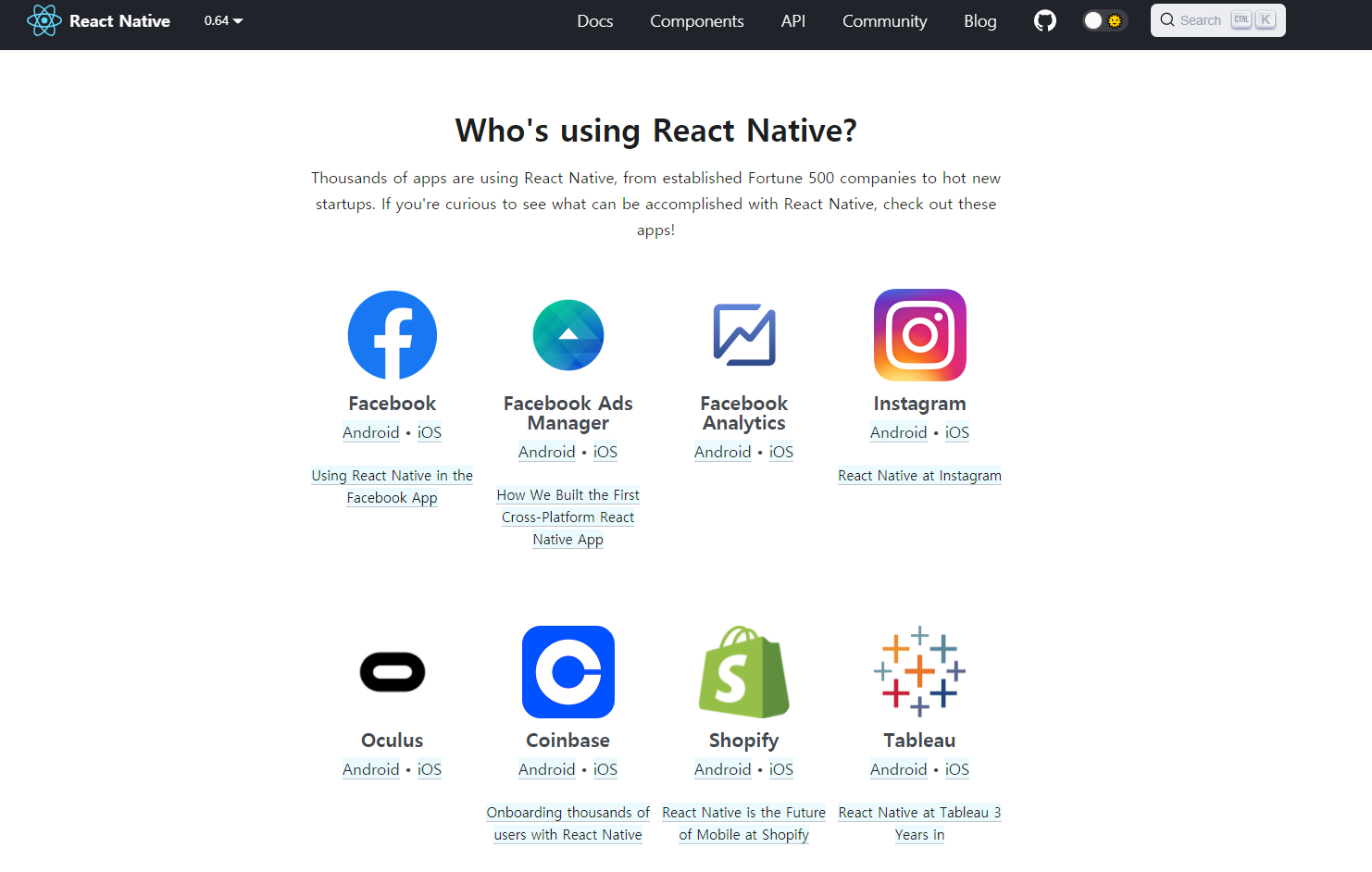Click the Oculus logo icon
Viewport: 1372px width, 872px height.
[x=393, y=672]
